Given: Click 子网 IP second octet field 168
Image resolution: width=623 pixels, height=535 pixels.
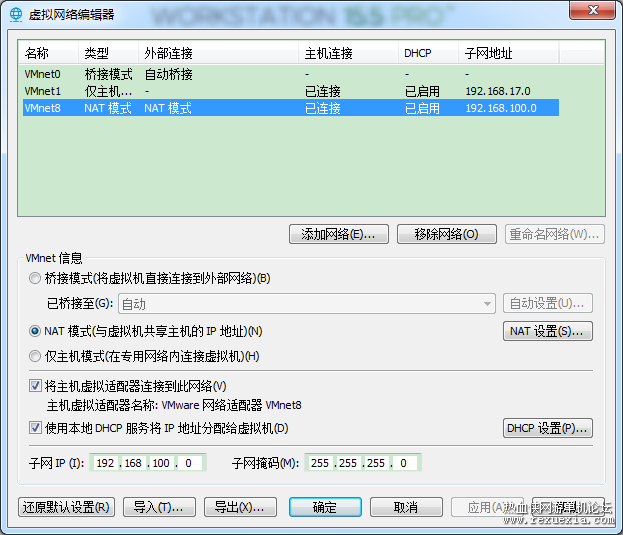Looking at the screenshot, I should pos(133,463).
